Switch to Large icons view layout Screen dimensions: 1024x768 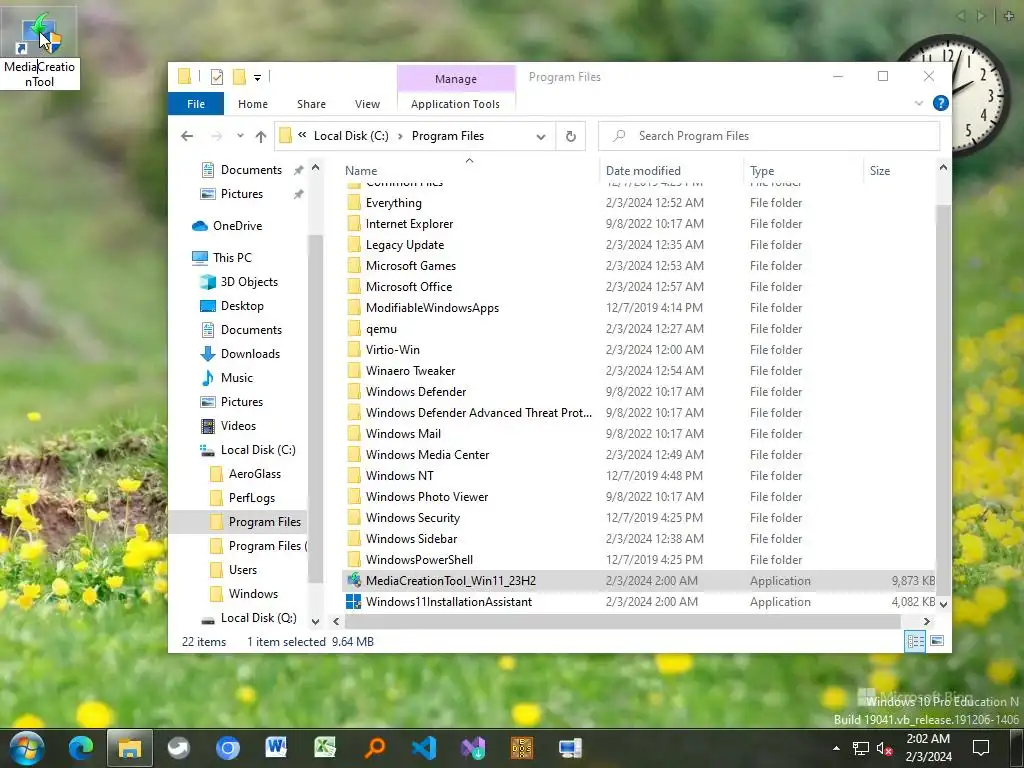click(x=936, y=641)
